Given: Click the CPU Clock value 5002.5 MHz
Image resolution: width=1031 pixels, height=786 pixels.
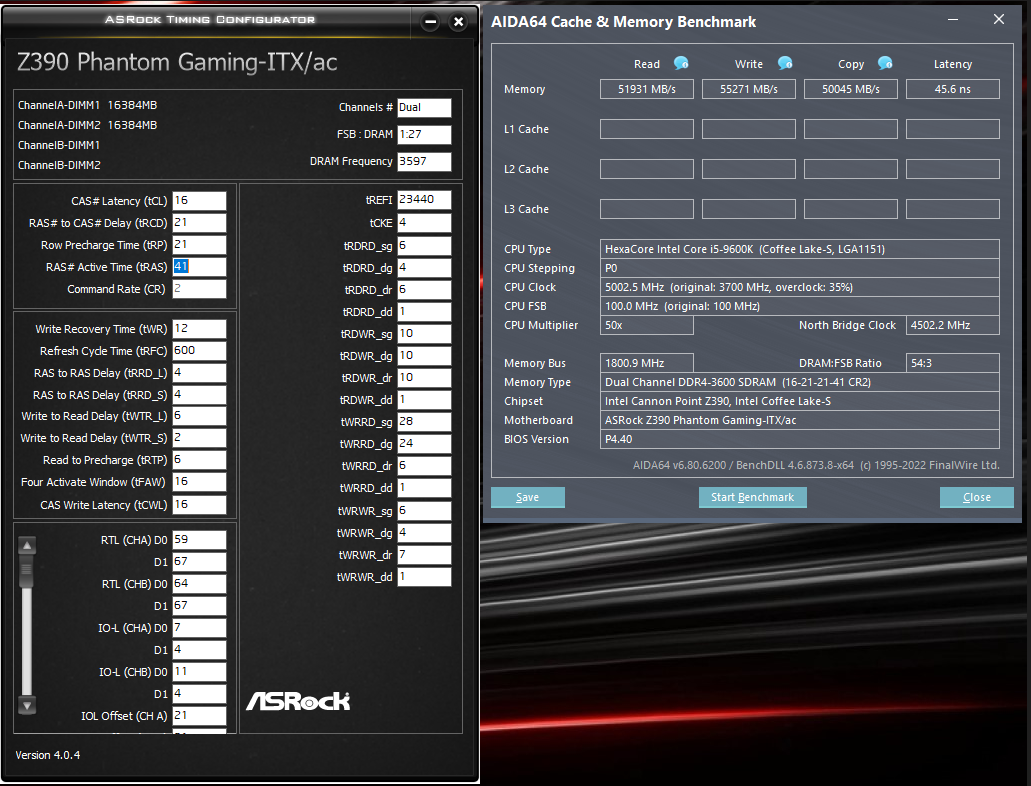Looking at the screenshot, I should [800, 287].
